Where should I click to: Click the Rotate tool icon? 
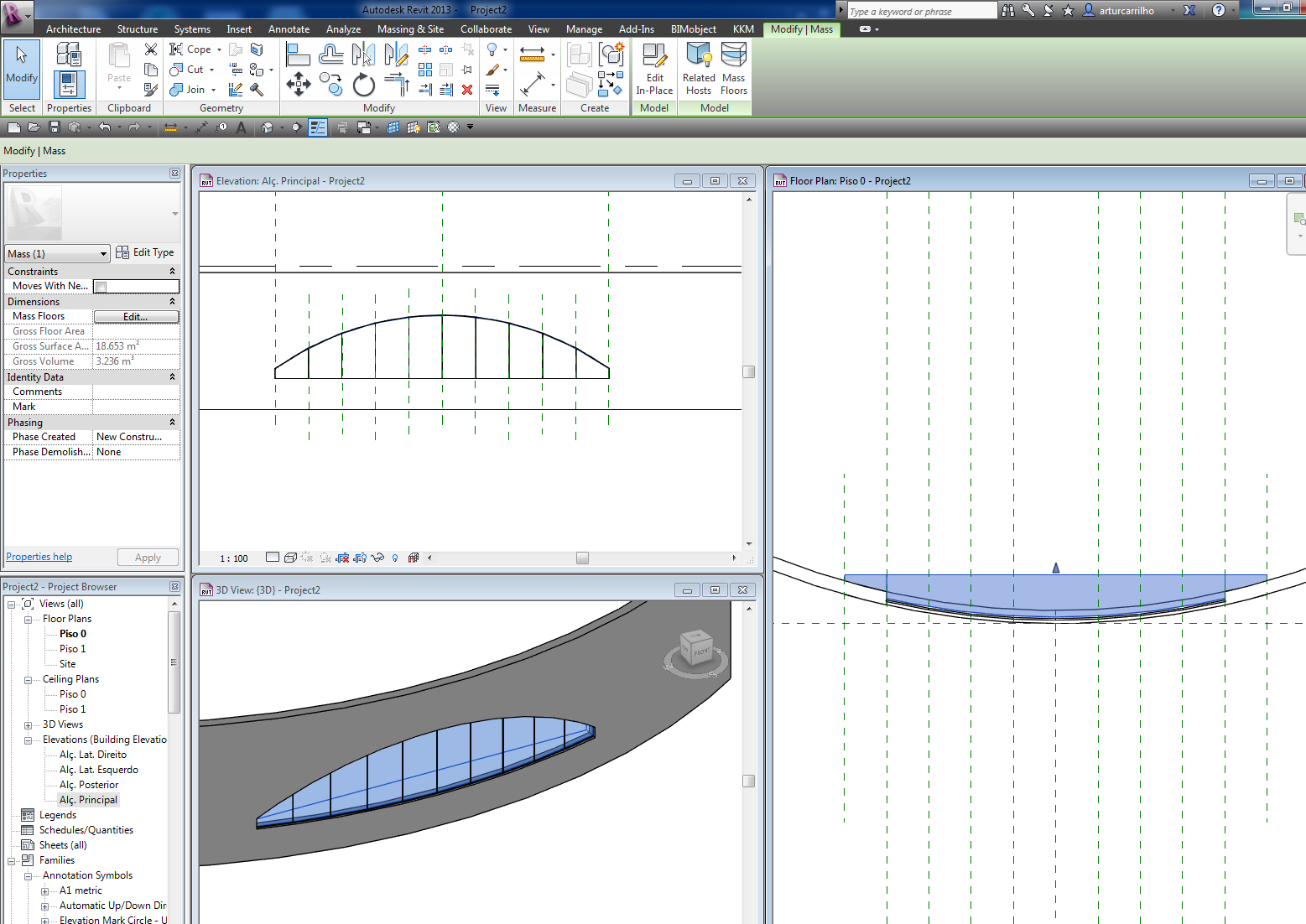pos(363,85)
